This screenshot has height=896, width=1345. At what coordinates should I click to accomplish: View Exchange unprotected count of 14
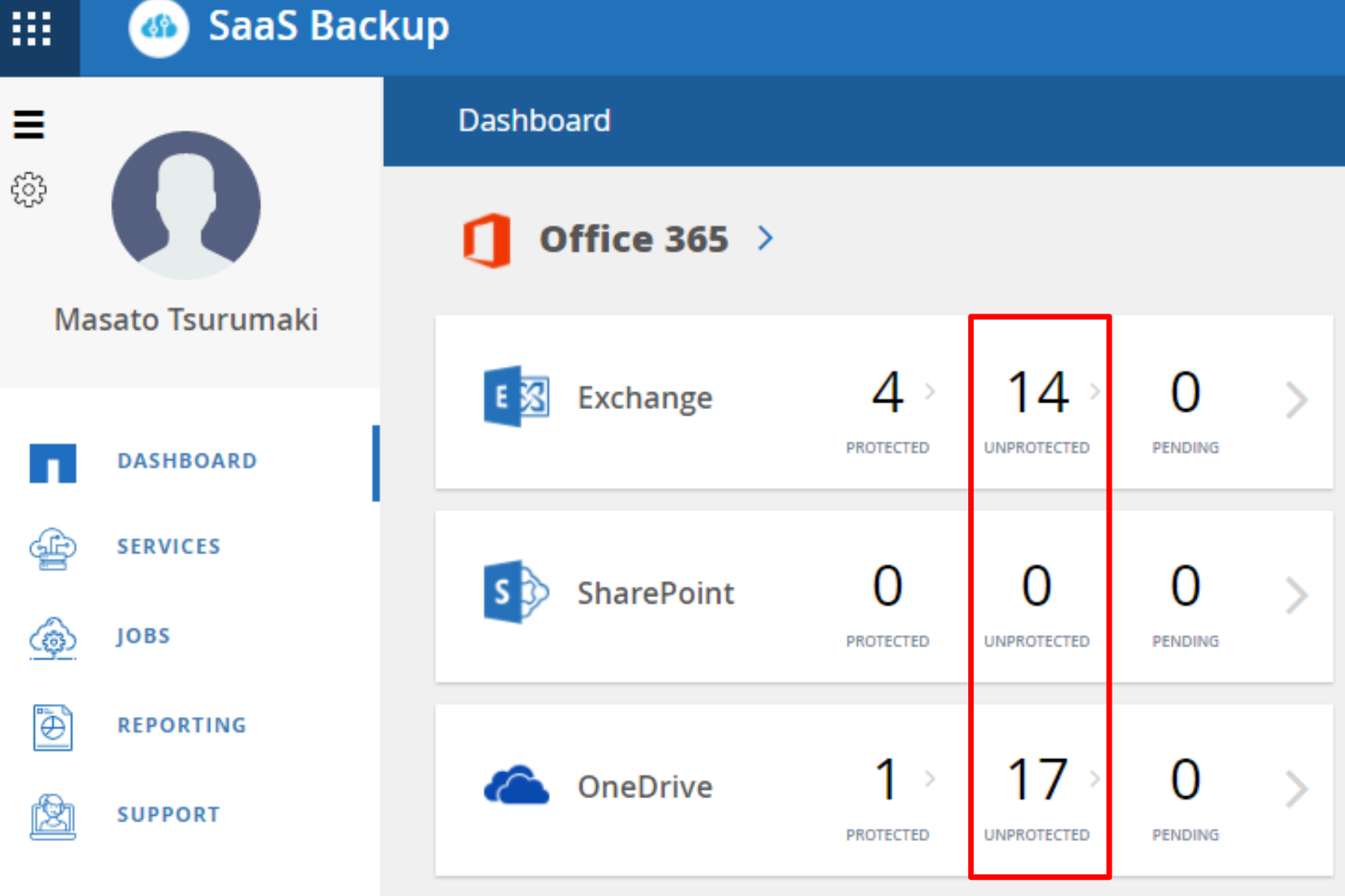click(1038, 393)
